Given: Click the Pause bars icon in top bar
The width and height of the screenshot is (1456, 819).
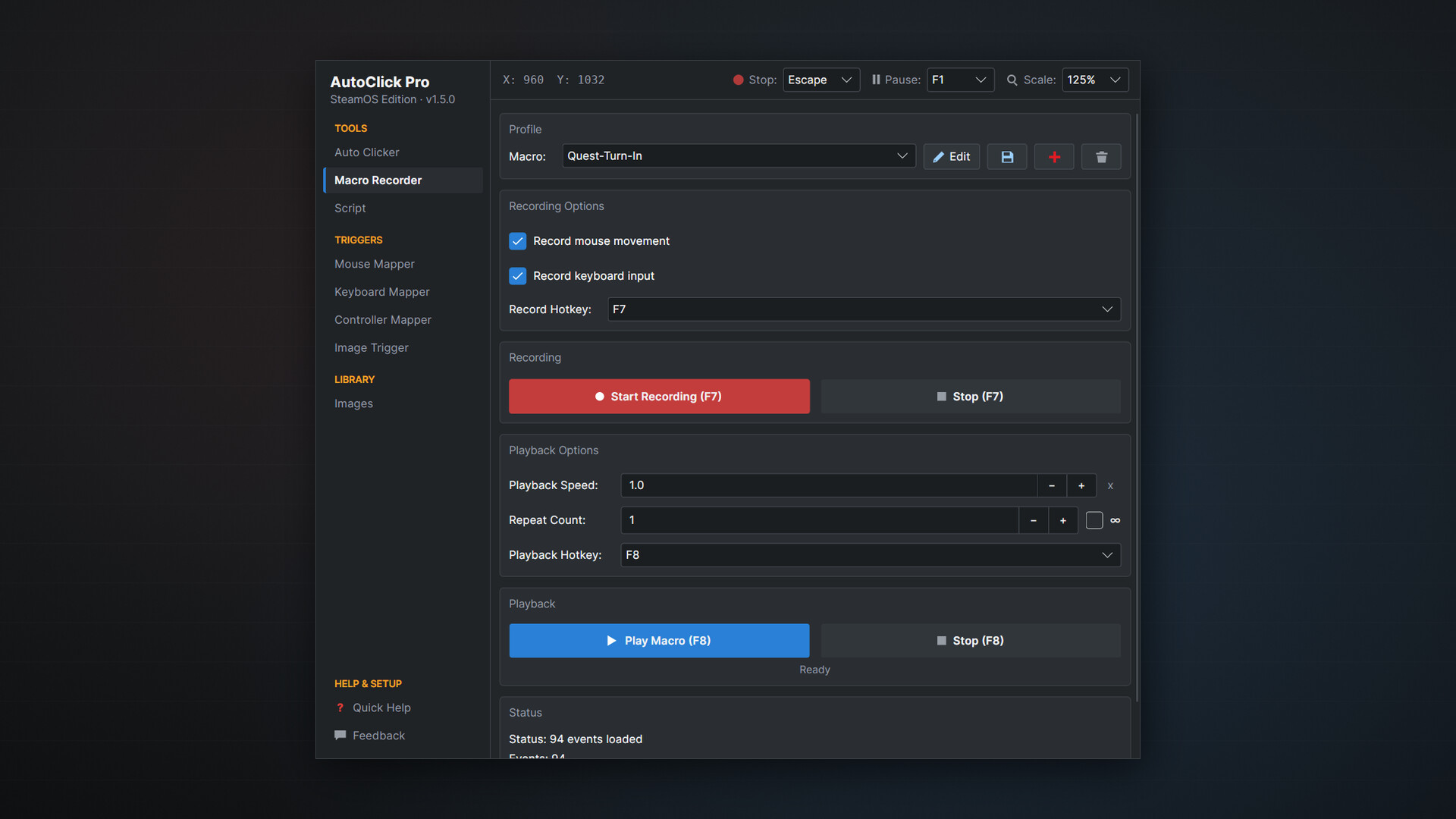Looking at the screenshot, I should click(x=876, y=80).
